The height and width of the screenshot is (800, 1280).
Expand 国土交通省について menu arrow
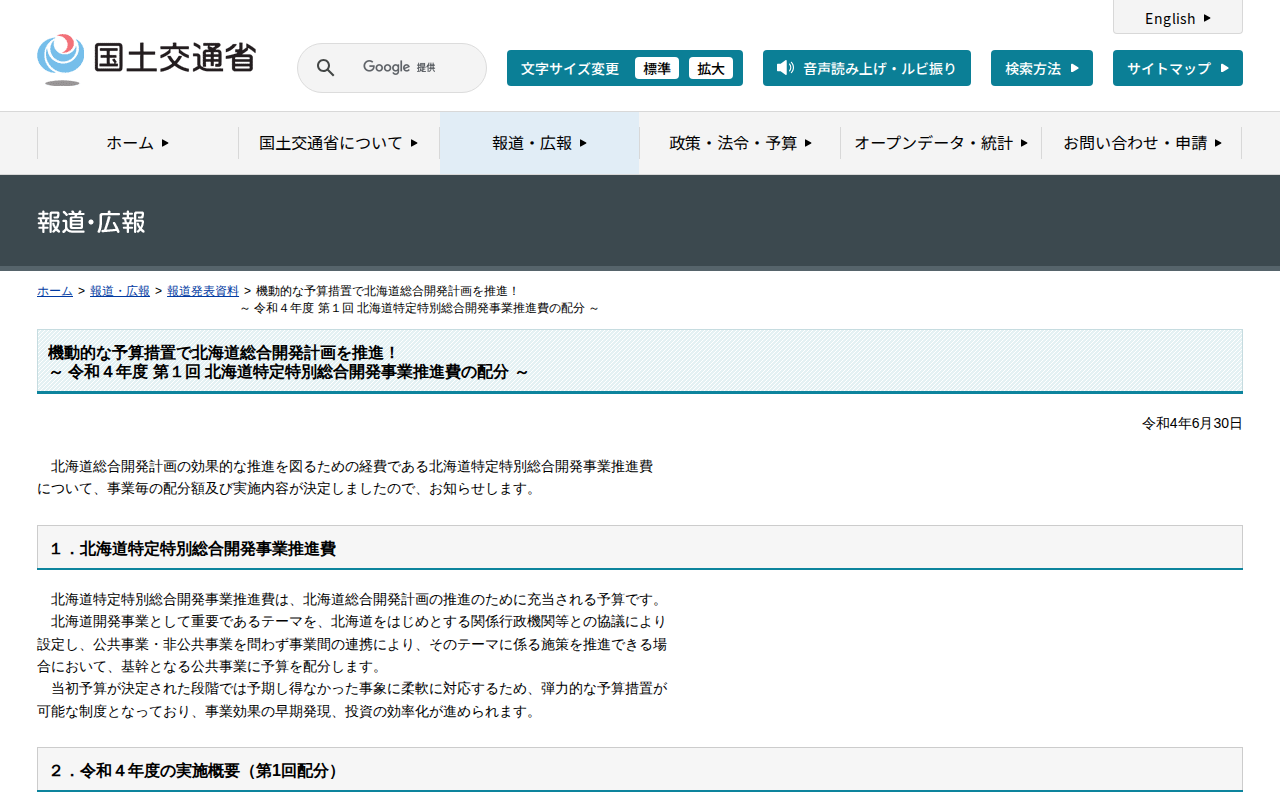414,143
